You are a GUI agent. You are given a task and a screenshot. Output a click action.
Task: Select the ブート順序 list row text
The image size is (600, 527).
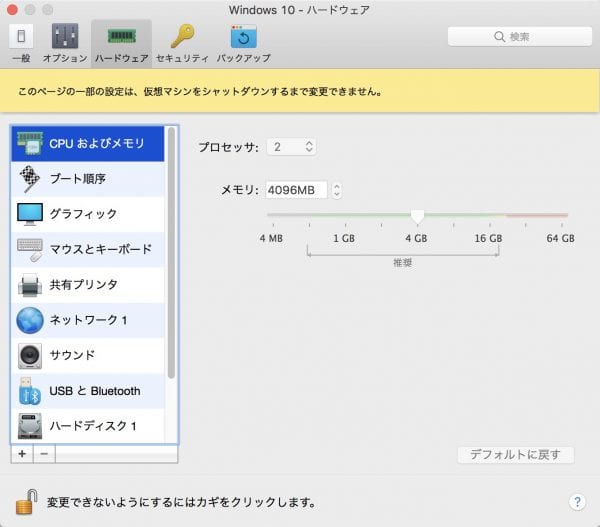[78, 179]
